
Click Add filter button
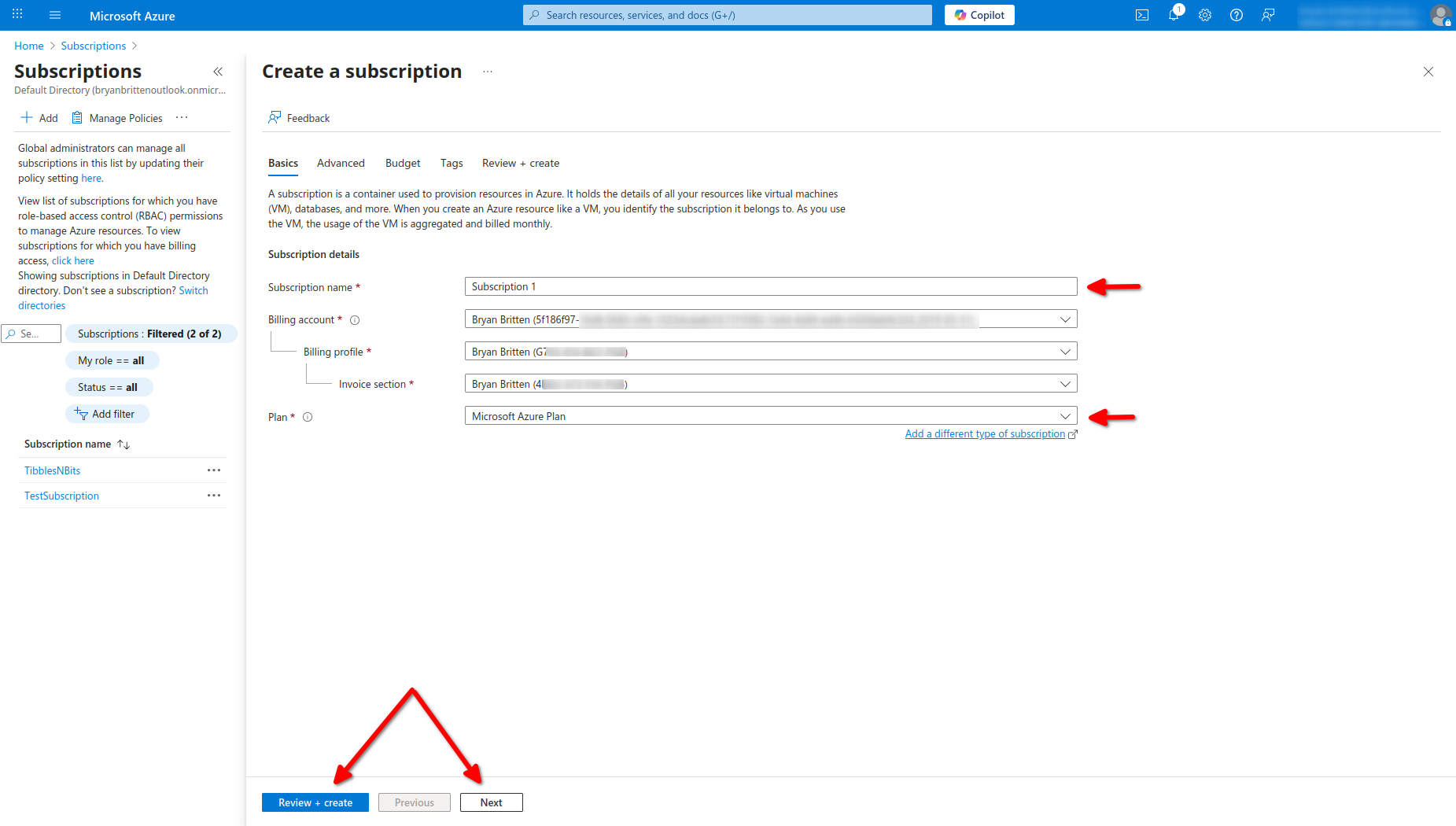107,414
